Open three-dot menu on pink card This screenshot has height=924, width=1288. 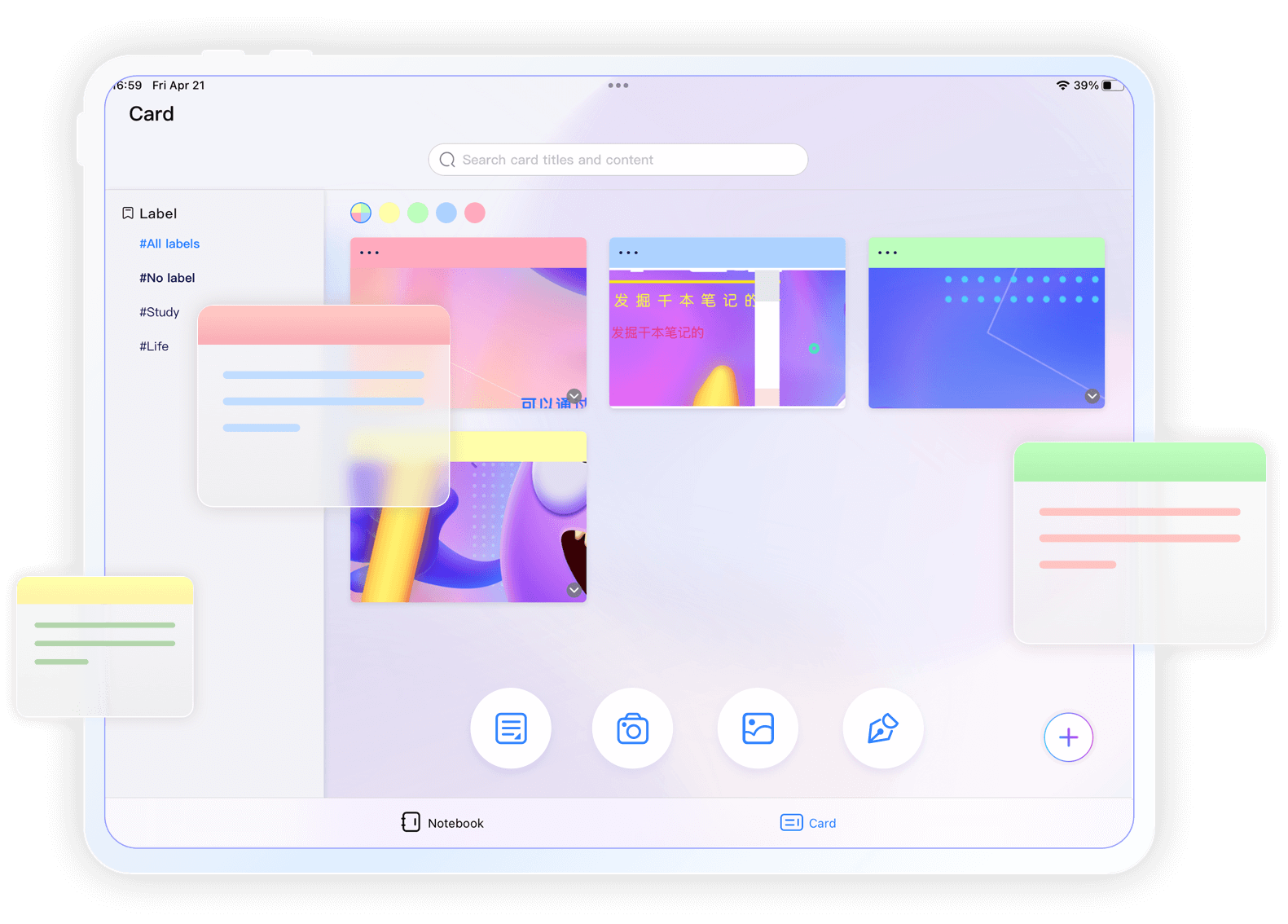click(369, 253)
